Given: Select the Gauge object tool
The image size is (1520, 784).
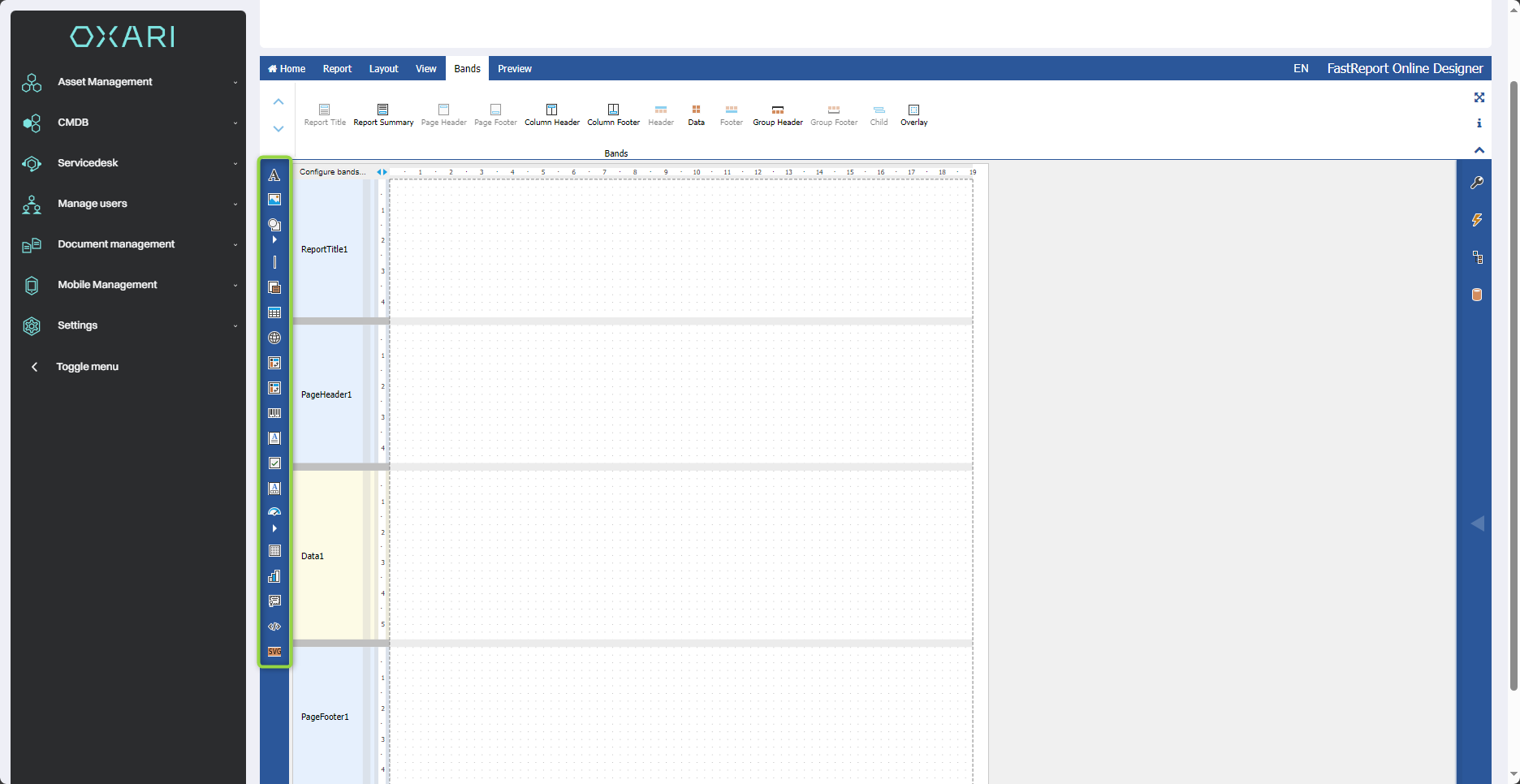Looking at the screenshot, I should (x=274, y=512).
